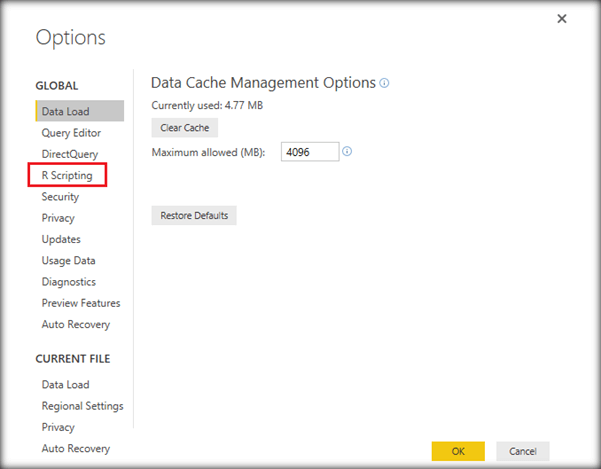
Task: Switch to DirectQuery options
Action: point(70,154)
